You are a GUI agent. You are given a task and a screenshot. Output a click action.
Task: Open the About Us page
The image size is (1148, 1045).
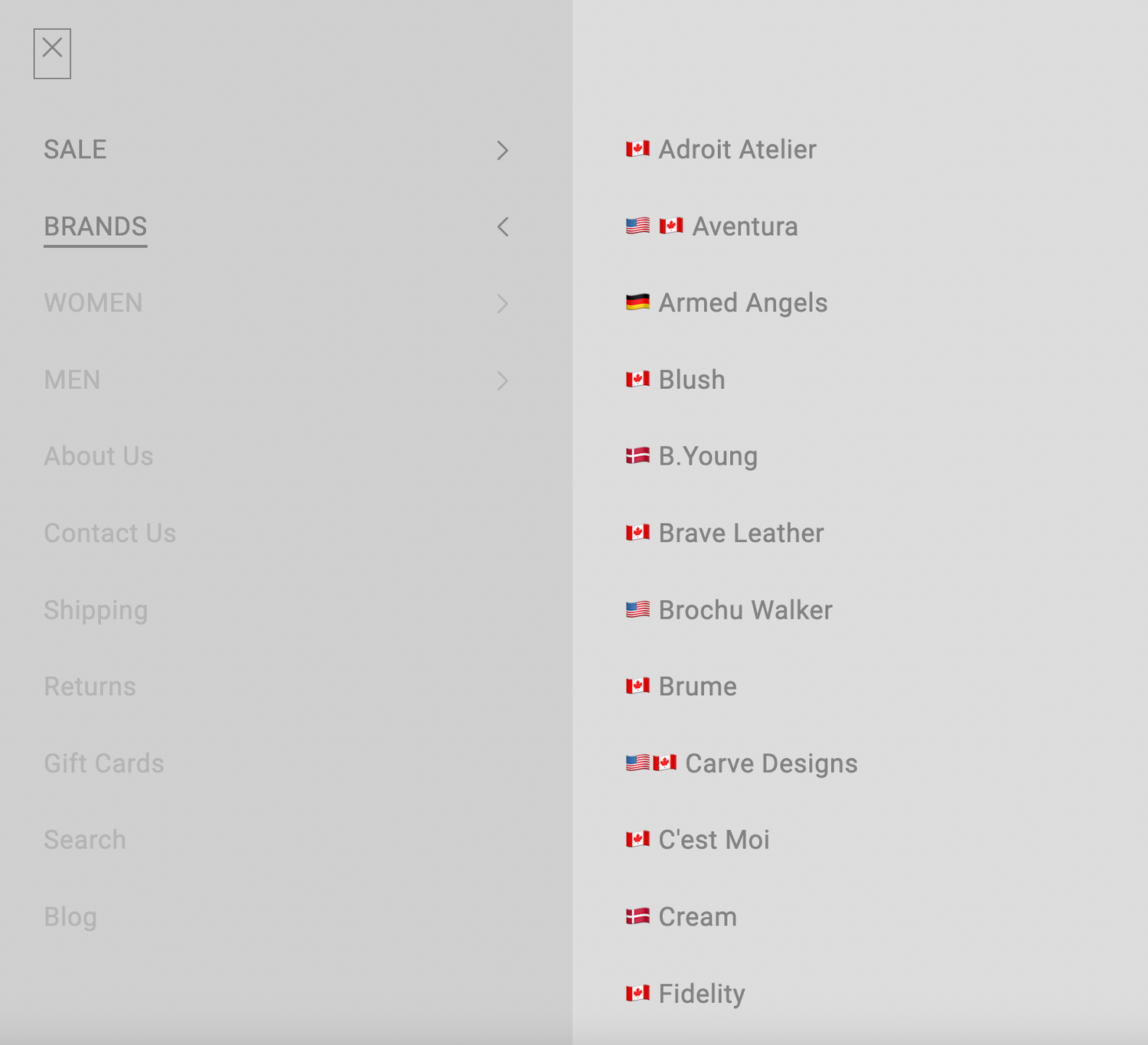tap(99, 456)
